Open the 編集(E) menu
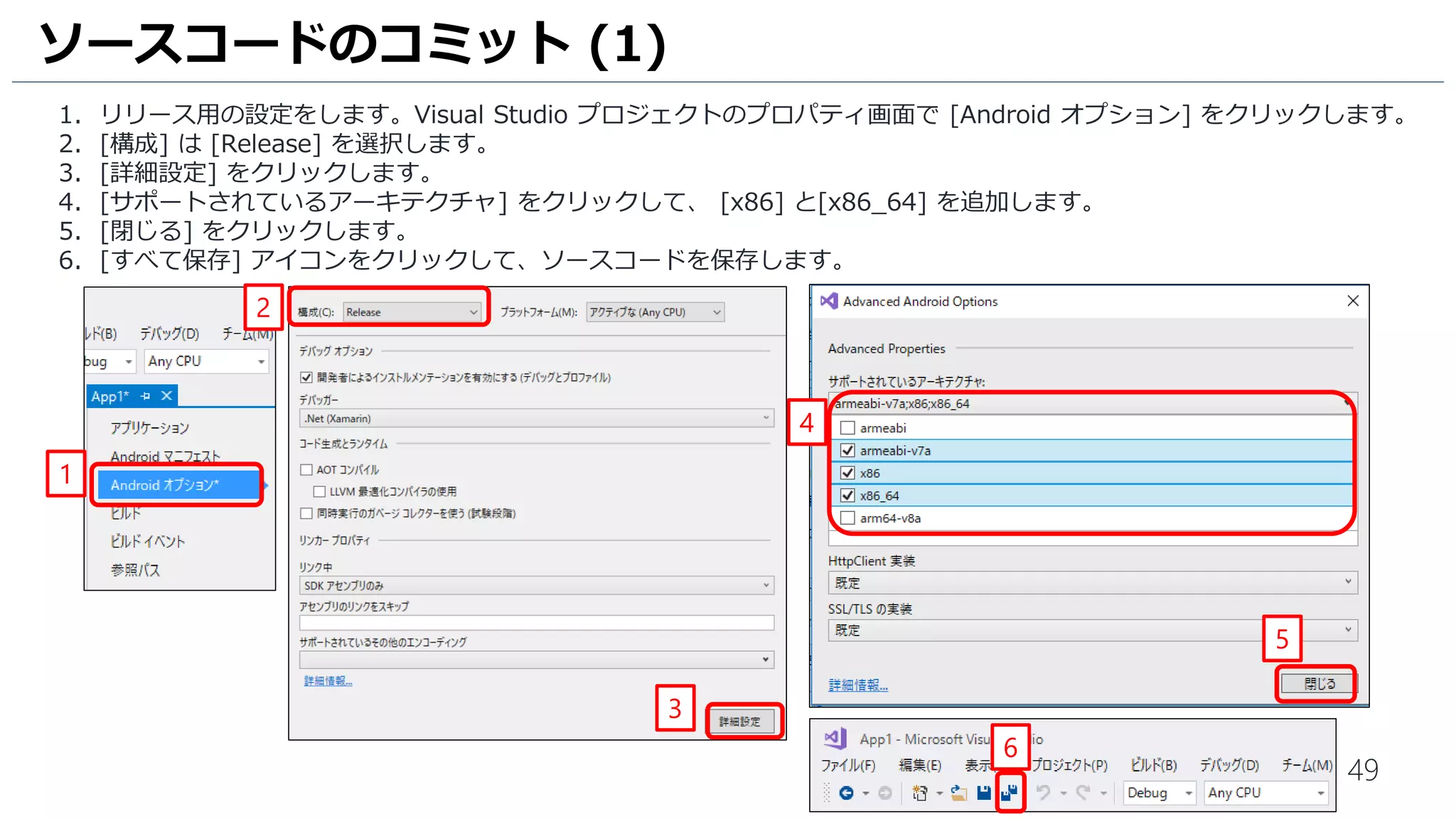 click(920, 765)
